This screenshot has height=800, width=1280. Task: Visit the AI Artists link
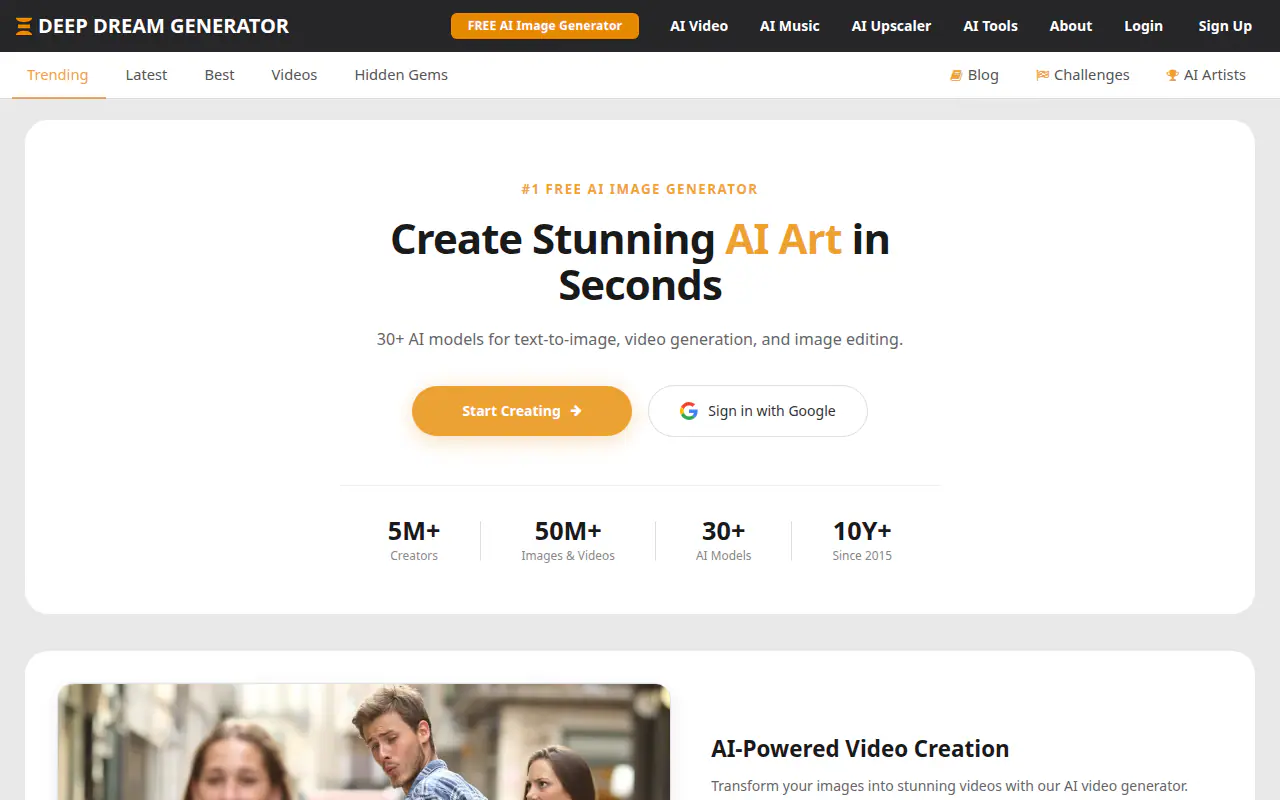(1206, 75)
